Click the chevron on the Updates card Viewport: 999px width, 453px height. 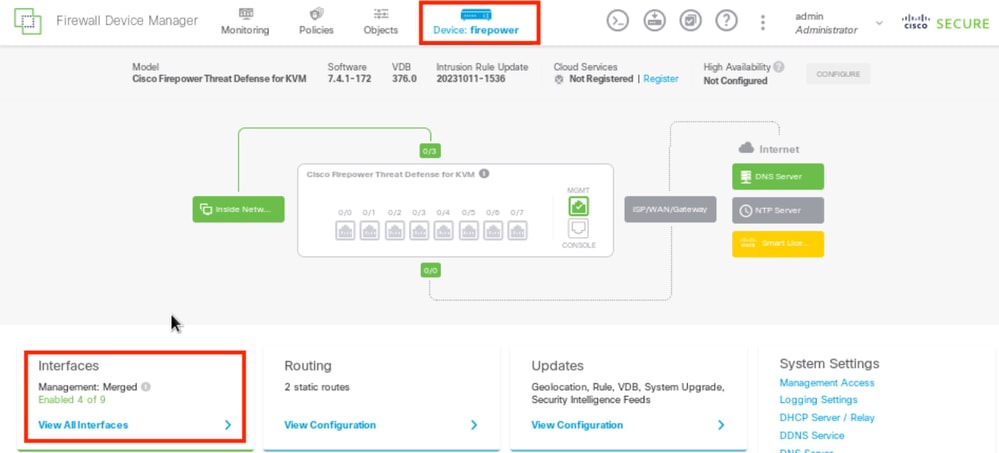[721, 425]
